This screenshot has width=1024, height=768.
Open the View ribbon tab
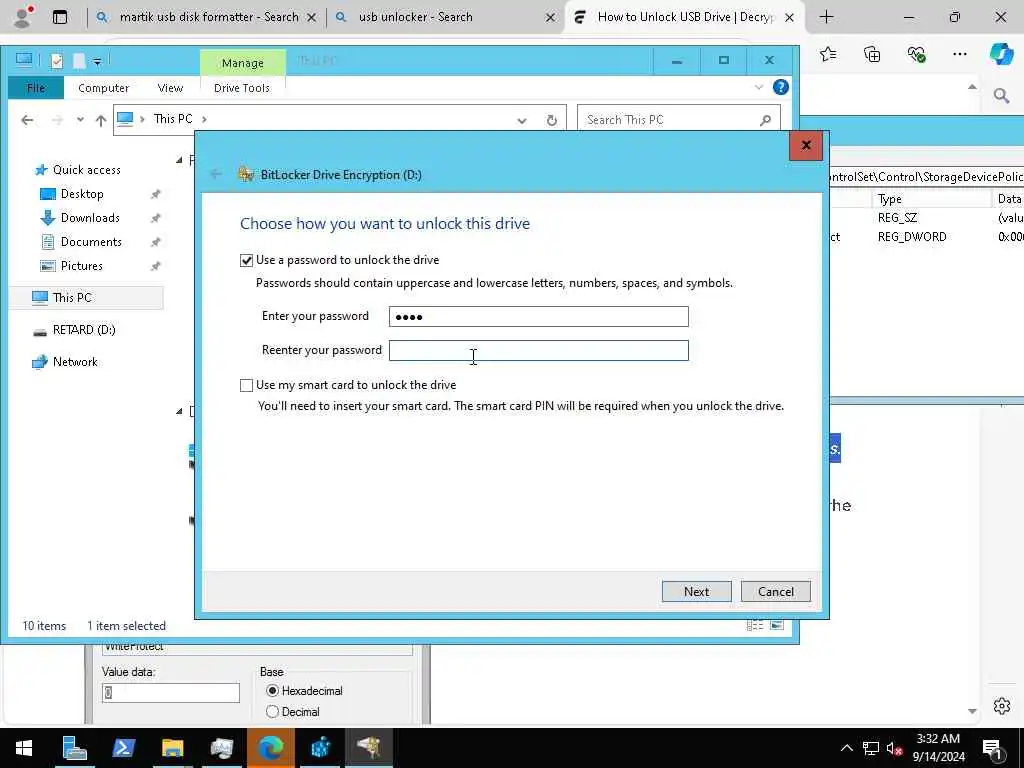click(x=170, y=88)
